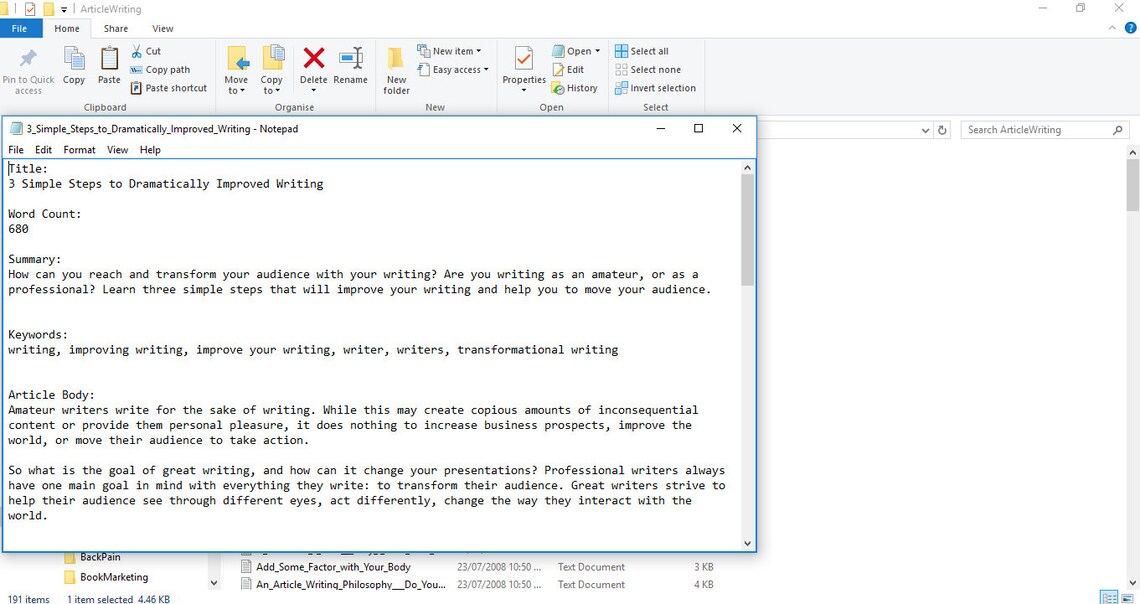The height and width of the screenshot is (604, 1140).
Task: View the History of the selected file
Action: (576, 88)
